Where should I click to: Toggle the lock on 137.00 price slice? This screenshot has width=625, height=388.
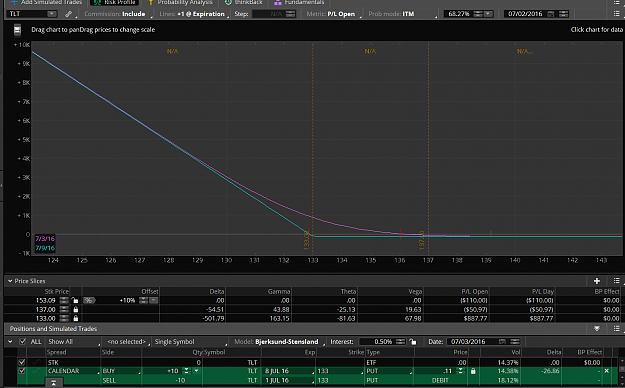(76, 309)
